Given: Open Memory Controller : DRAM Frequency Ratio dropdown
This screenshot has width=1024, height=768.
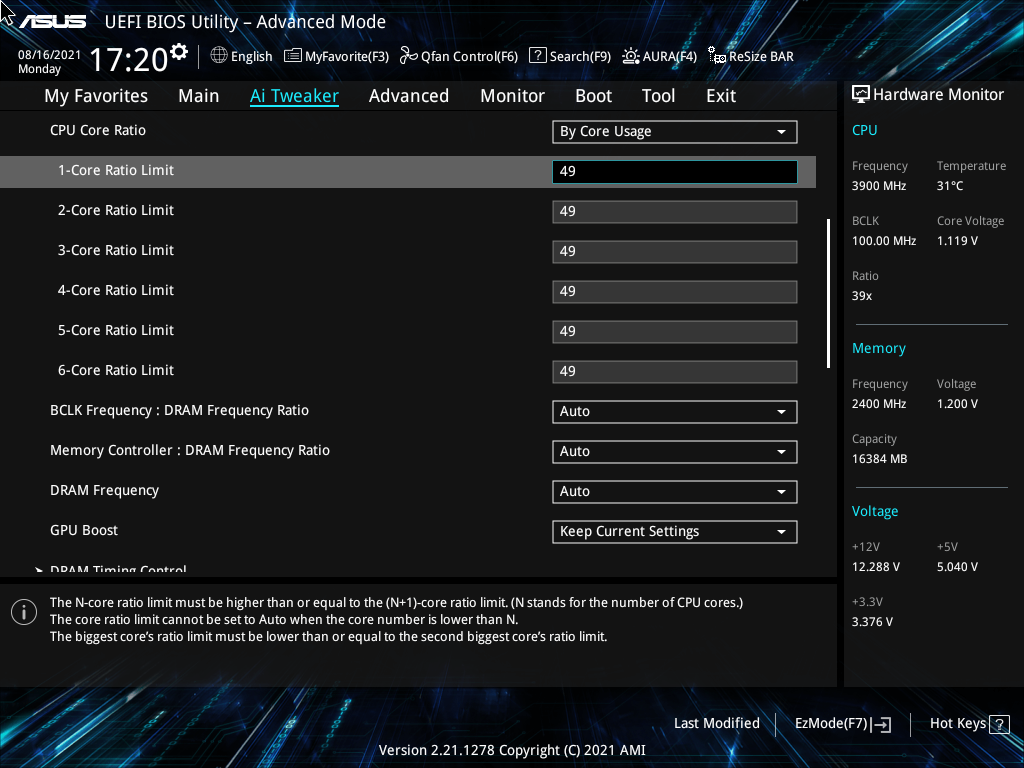Looking at the screenshot, I should point(675,451).
